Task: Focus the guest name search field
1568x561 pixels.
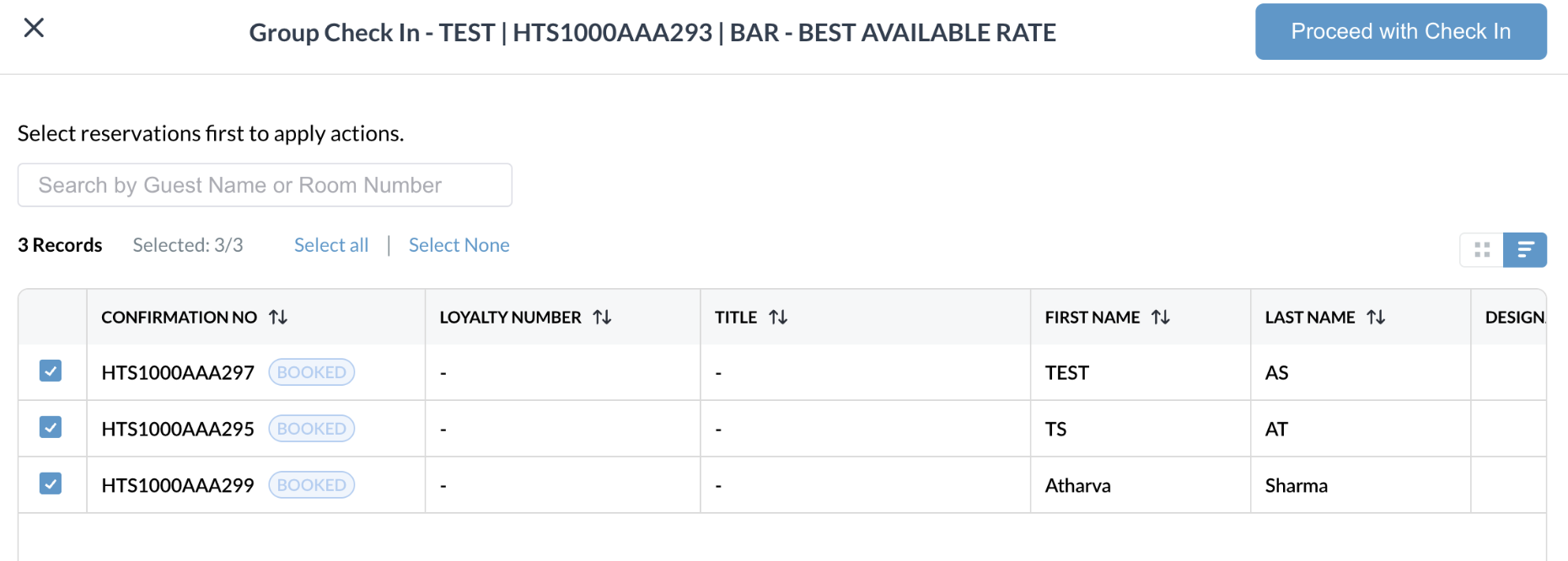Action: click(265, 185)
